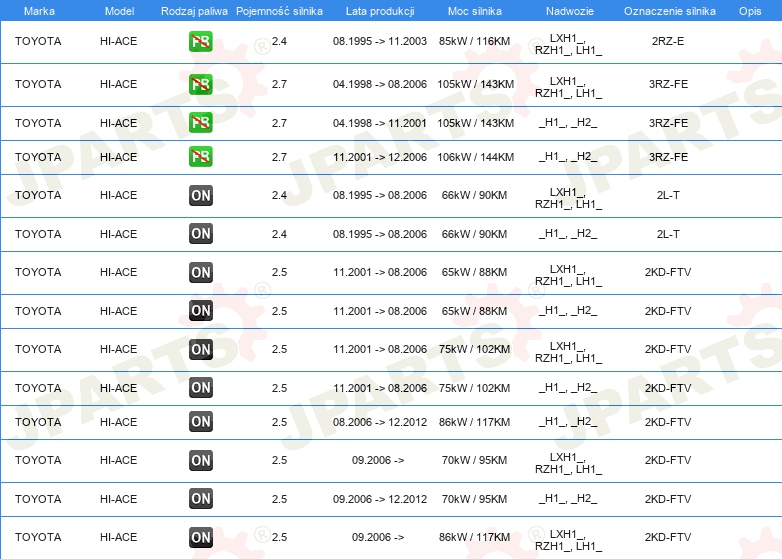Click the ON icon in the 65kW / 88KM _H1_, _H2_ row
Viewport: 782px width, 559px height.
coord(200,311)
